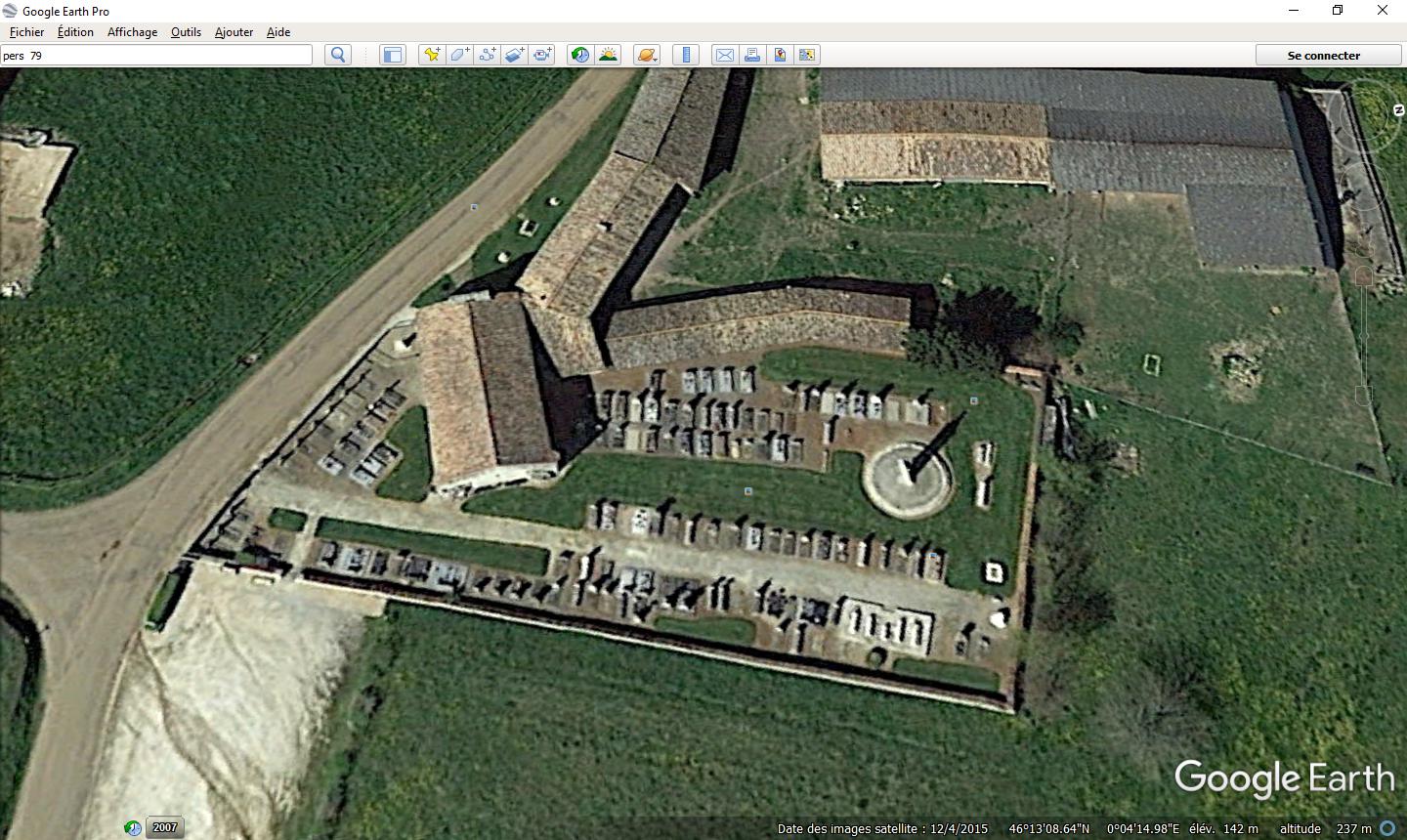Focus the search field containing pers 79
Screen dimensions: 1407x840
[x=156, y=55]
